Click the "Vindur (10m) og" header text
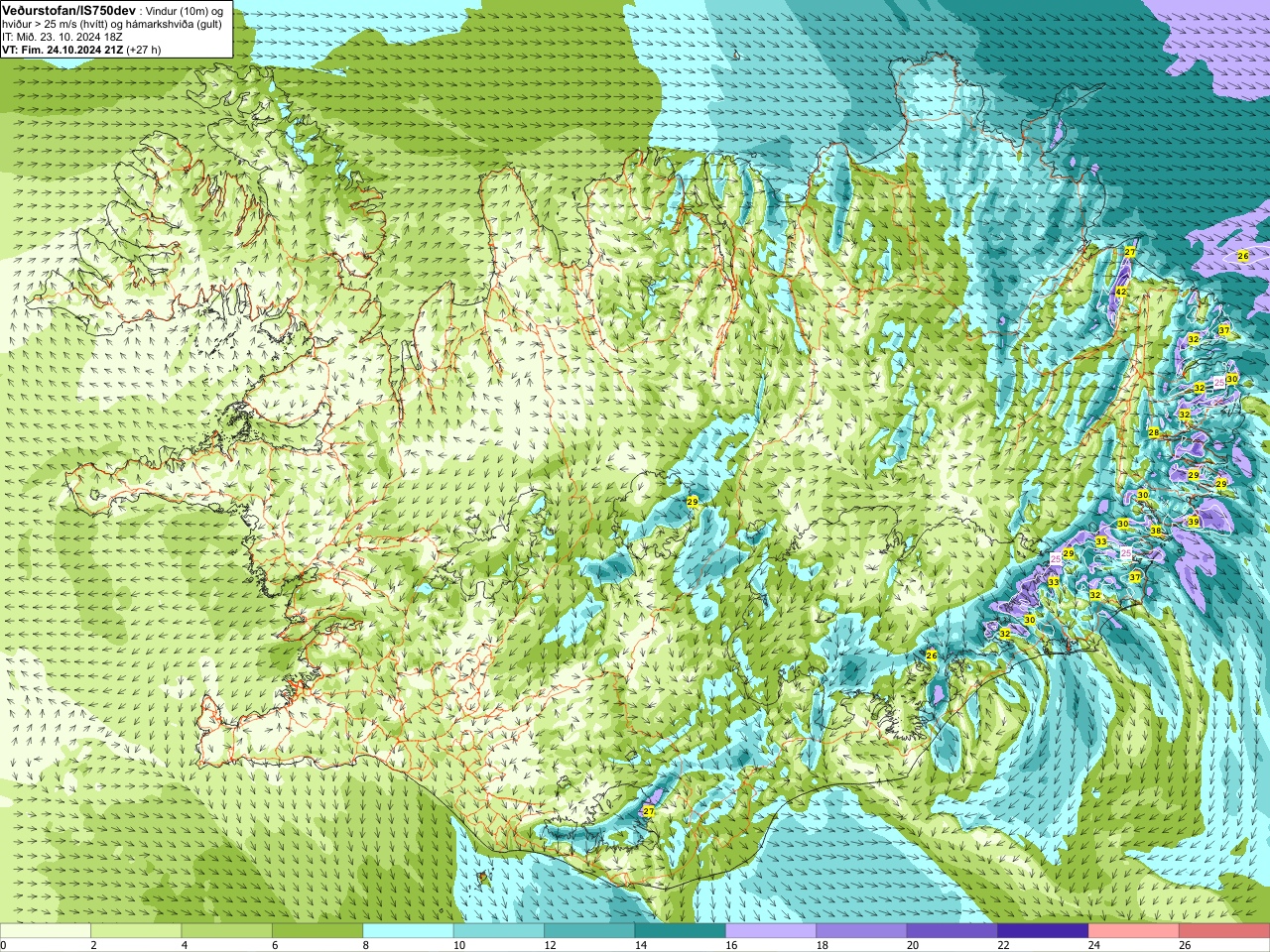 (186, 10)
